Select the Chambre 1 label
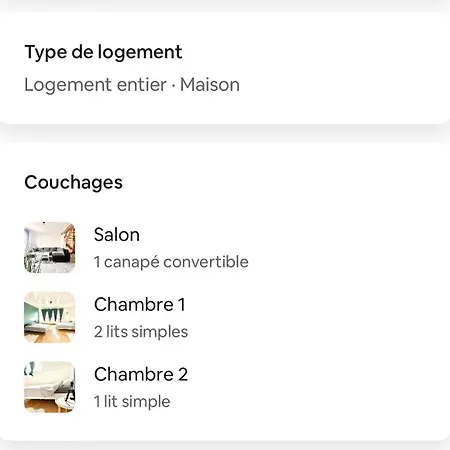 coord(140,304)
